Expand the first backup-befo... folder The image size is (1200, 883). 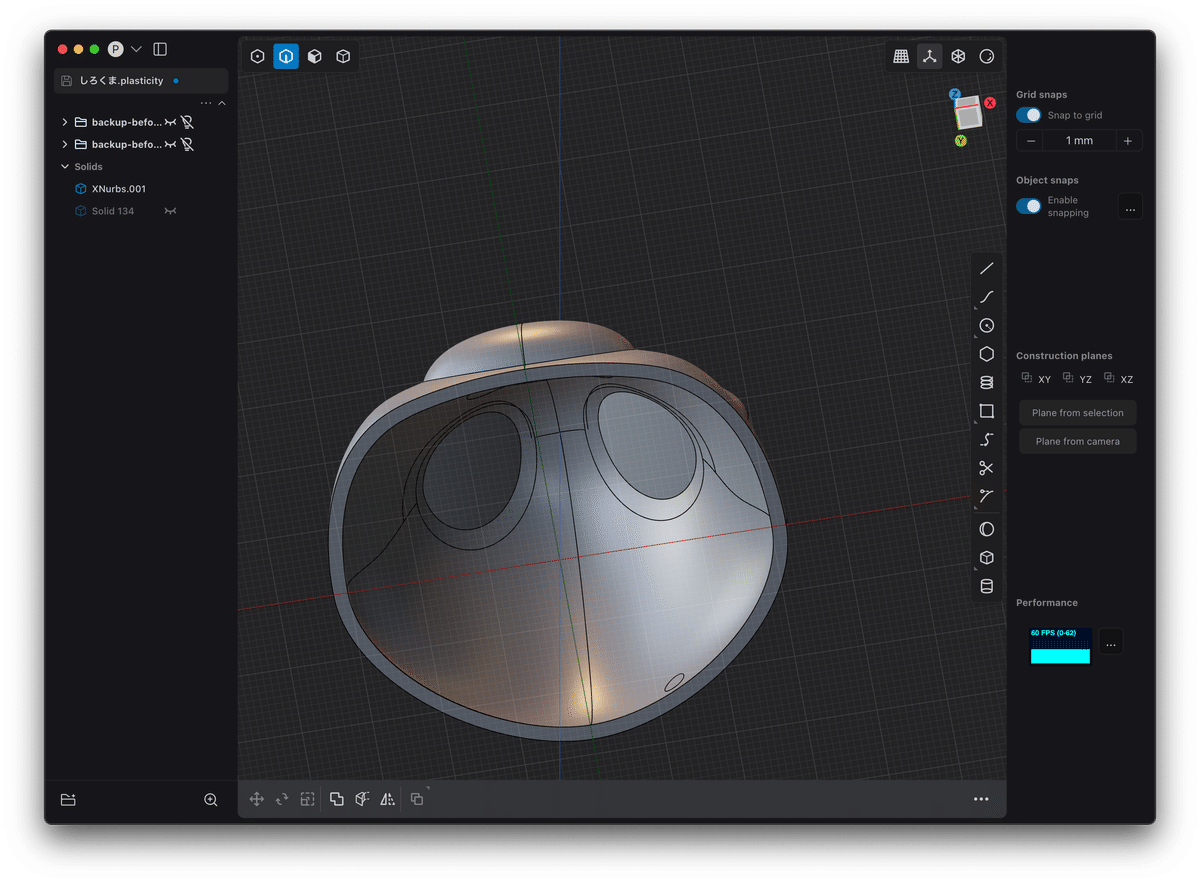tap(65, 122)
